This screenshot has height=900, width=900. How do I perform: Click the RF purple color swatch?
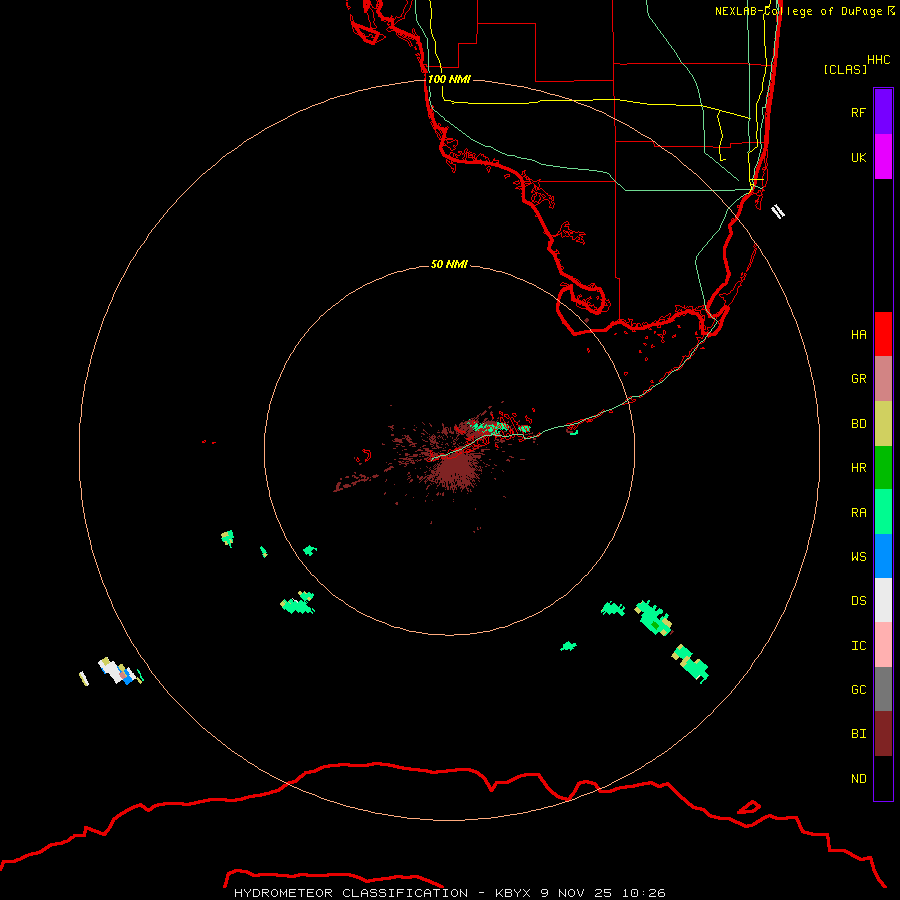[883, 112]
